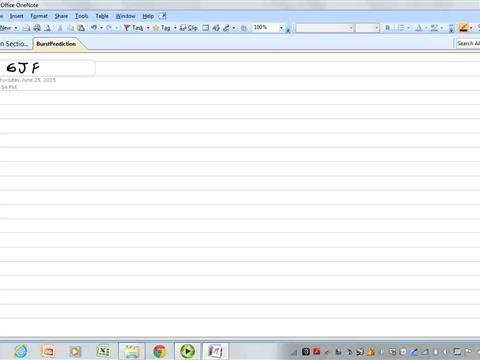Click the icon right of Help menu

pos(162,16)
